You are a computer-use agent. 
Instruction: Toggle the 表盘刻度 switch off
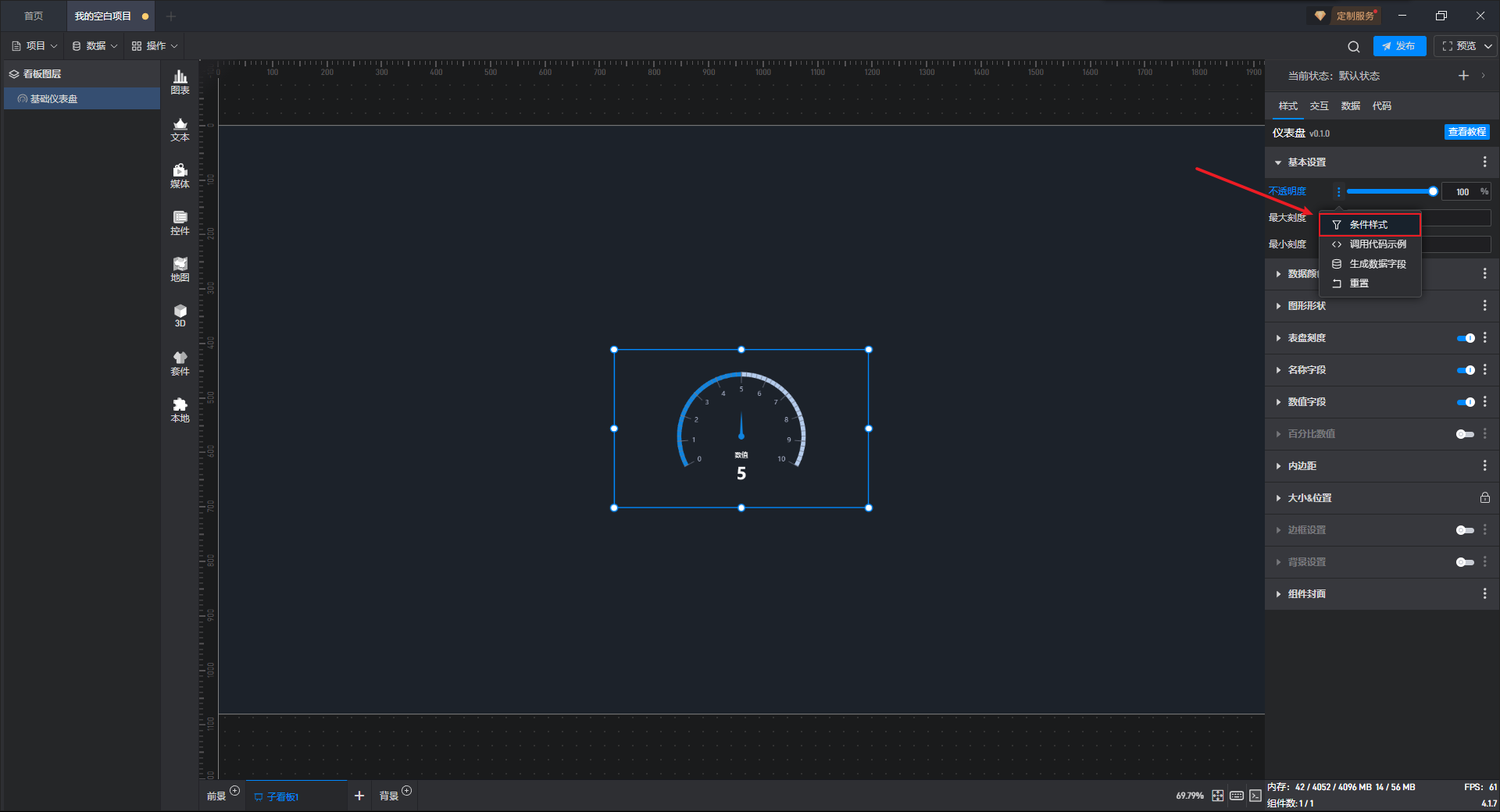point(1466,338)
